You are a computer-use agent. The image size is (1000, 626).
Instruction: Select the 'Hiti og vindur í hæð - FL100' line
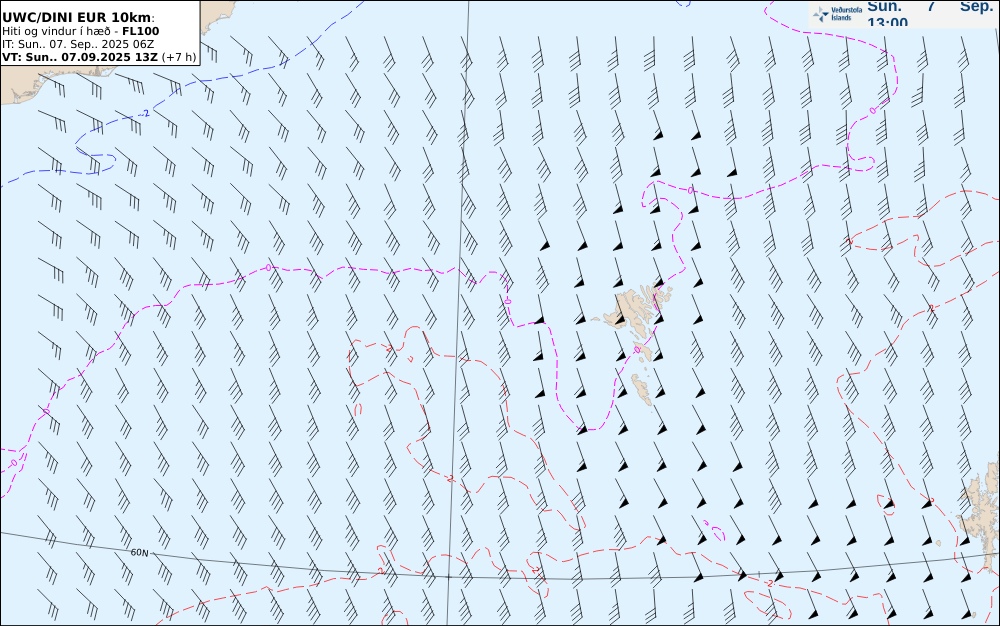pos(80,31)
